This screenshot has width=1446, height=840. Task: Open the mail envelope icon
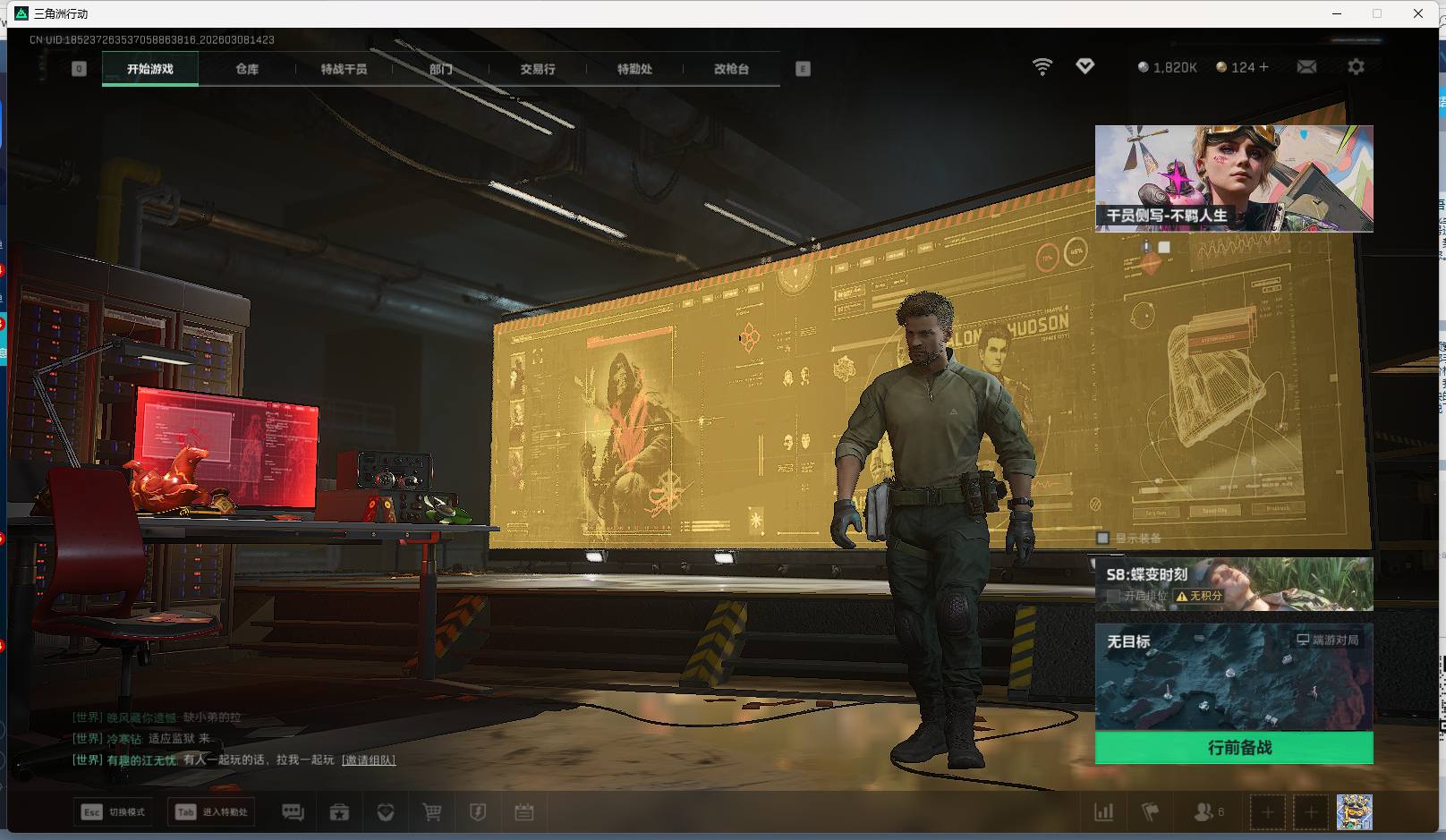[x=1306, y=67]
